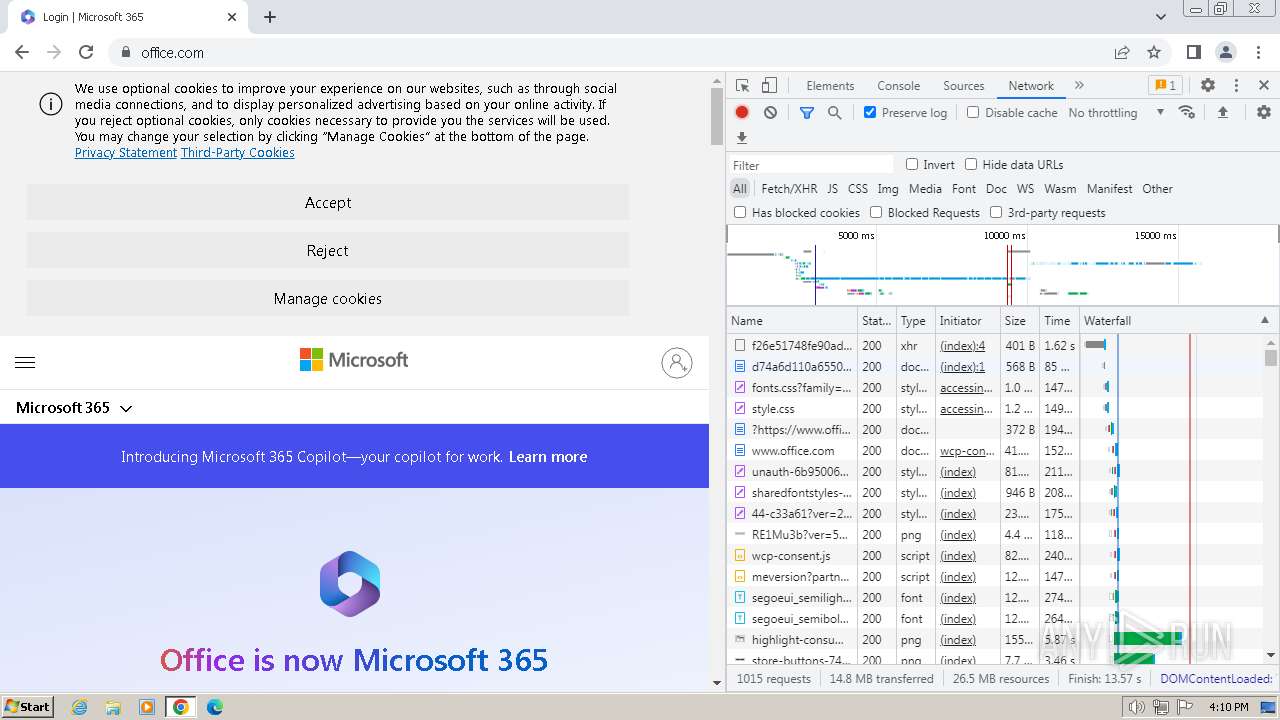Check Blocked Requests checkbox

click(876, 213)
